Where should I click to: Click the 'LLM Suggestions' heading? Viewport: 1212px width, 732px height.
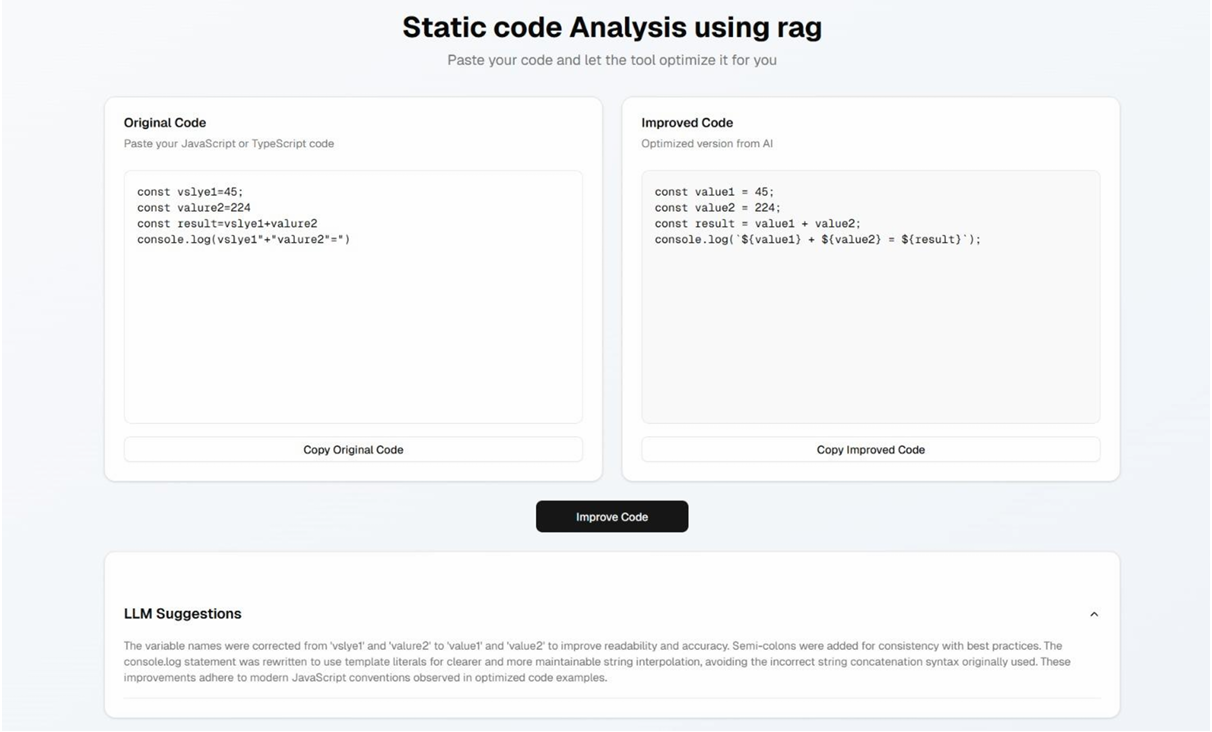click(x=183, y=614)
